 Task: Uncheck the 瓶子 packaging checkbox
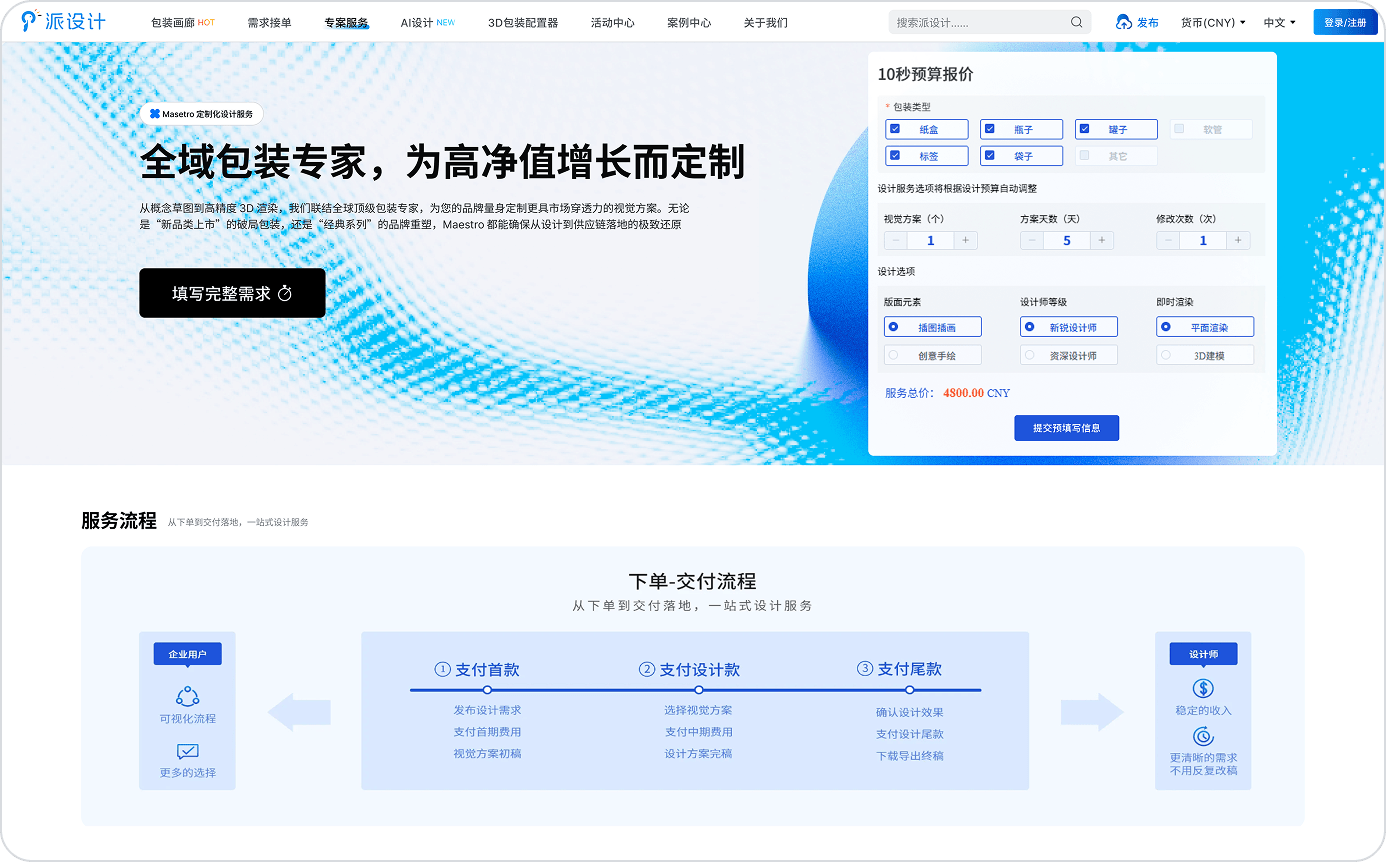[990, 129]
